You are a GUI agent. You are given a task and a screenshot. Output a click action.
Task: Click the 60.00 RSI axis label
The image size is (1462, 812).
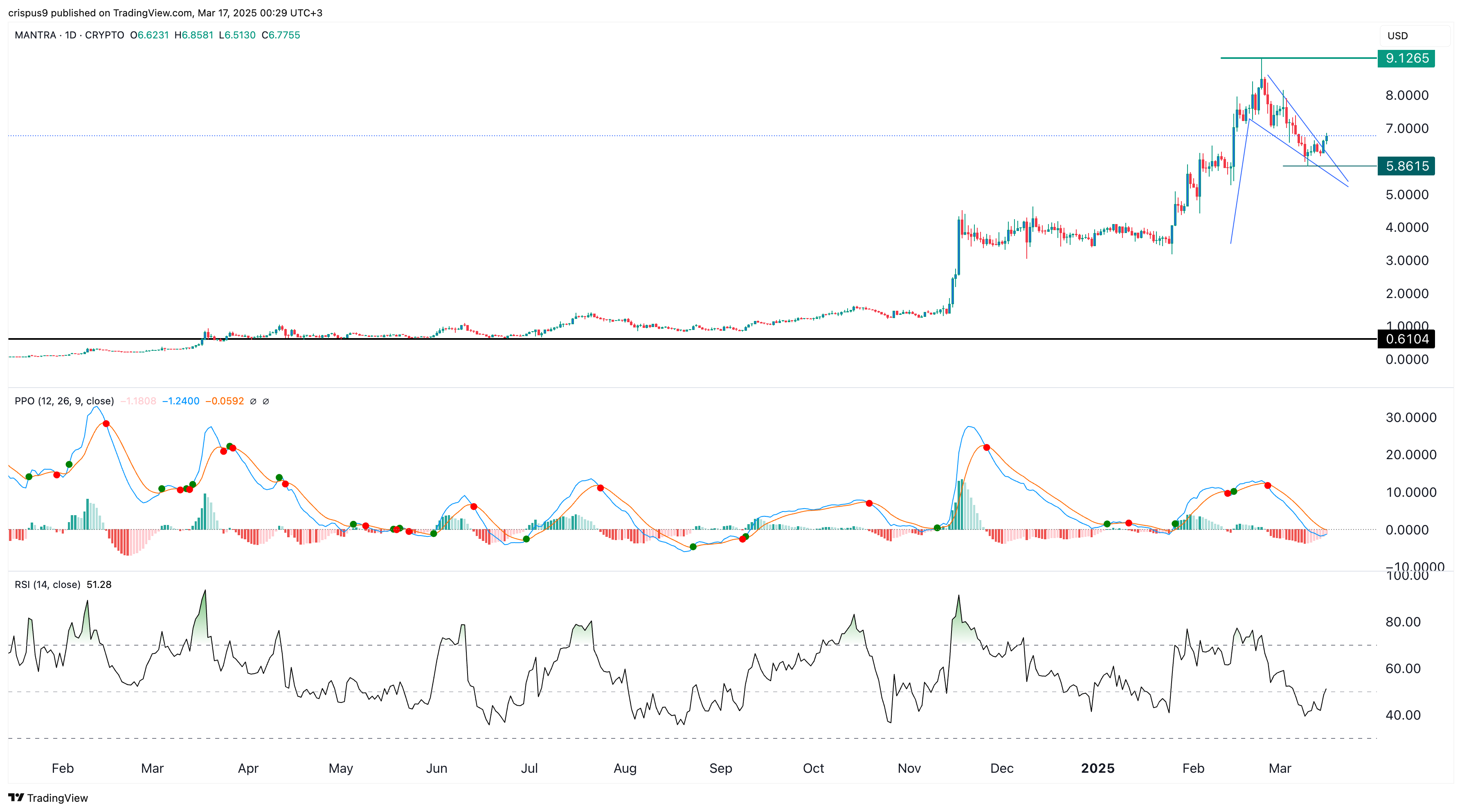tap(1403, 668)
